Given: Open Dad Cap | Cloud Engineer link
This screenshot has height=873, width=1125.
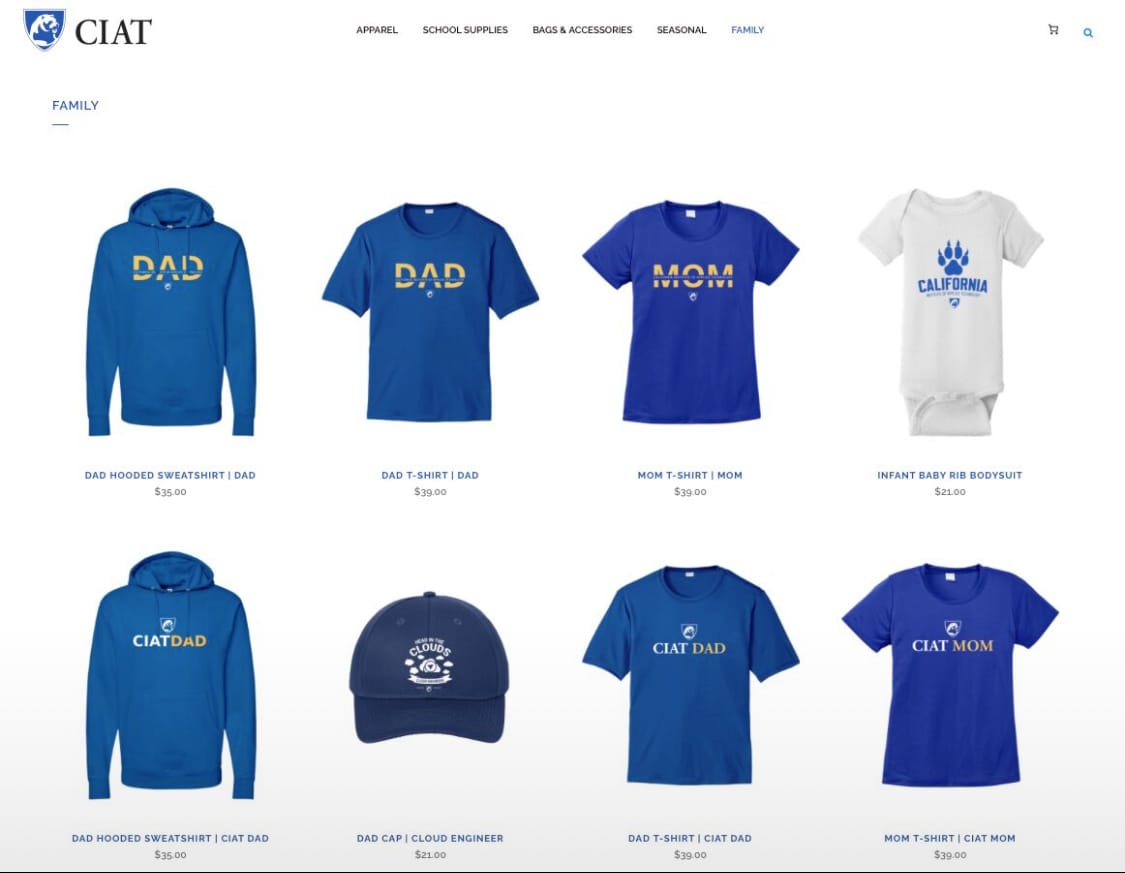Looking at the screenshot, I should 430,838.
